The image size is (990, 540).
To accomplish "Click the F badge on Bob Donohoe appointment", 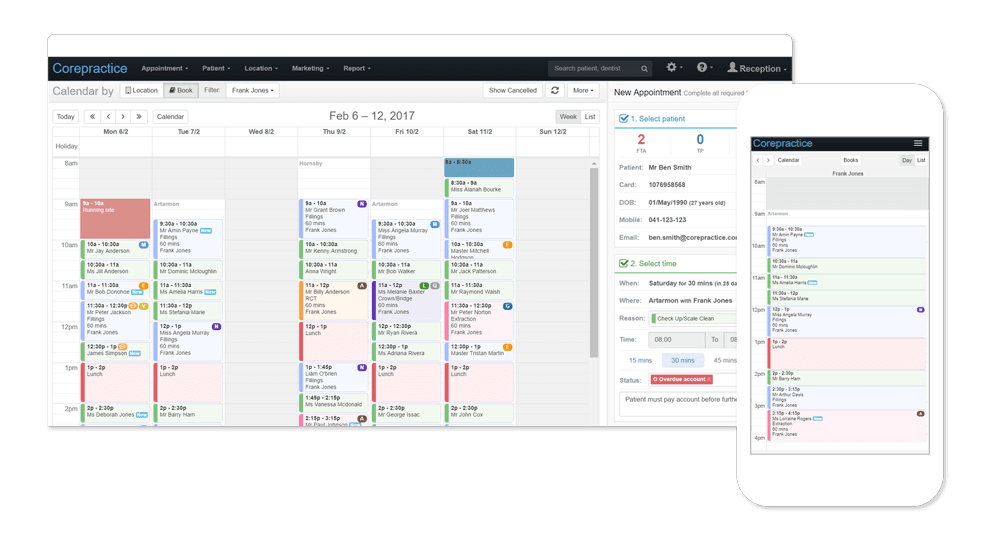I will 143,285.
